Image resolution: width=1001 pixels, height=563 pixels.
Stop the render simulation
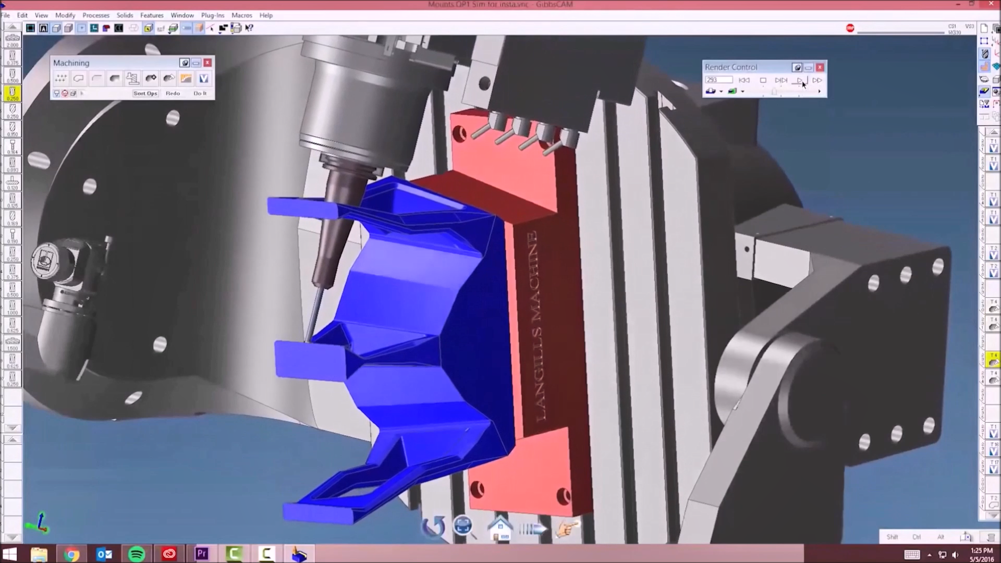[x=763, y=80]
